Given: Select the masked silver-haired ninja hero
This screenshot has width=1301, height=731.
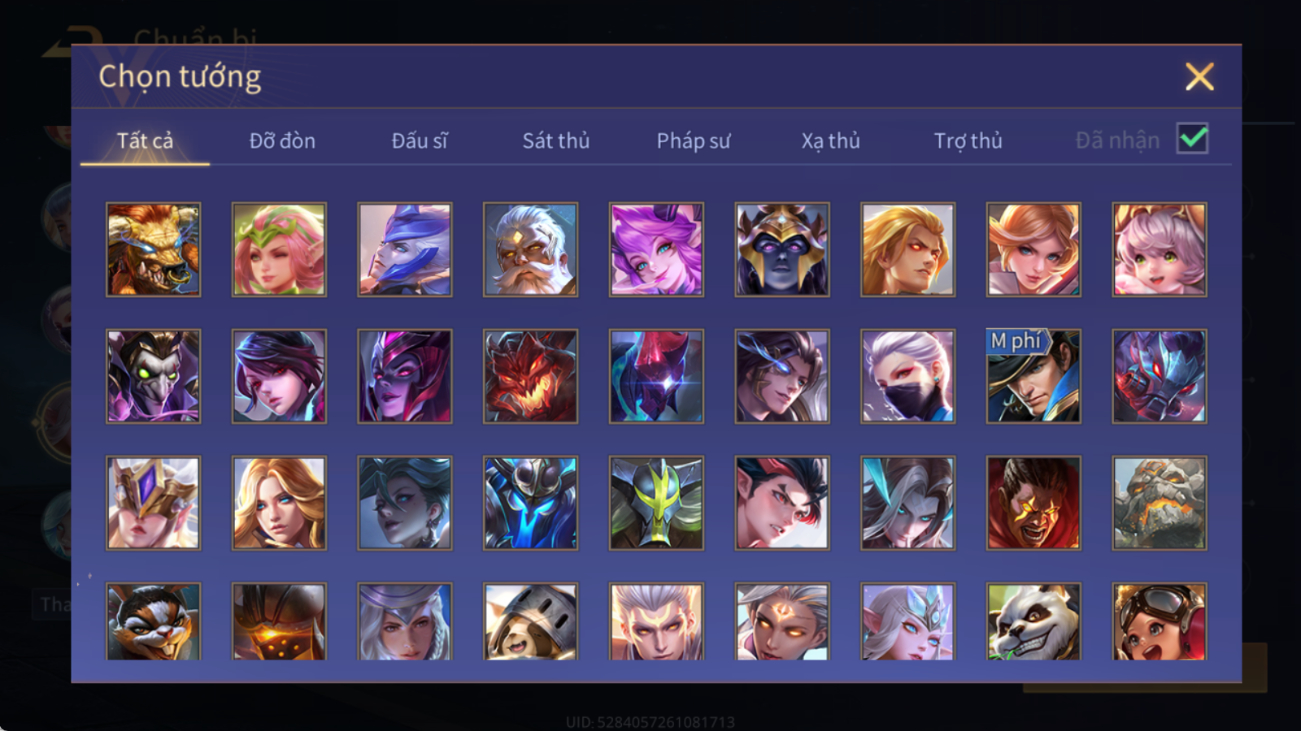Looking at the screenshot, I should click(907, 376).
